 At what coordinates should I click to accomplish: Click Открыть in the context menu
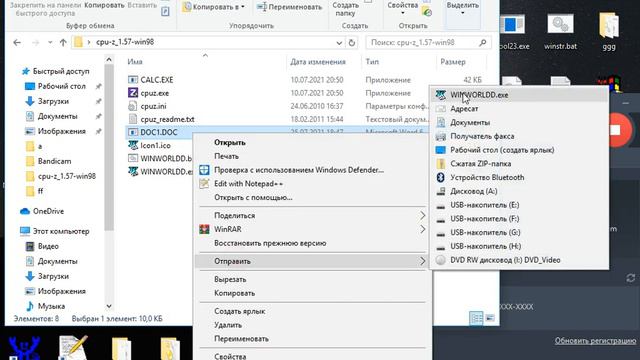[230, 142]
